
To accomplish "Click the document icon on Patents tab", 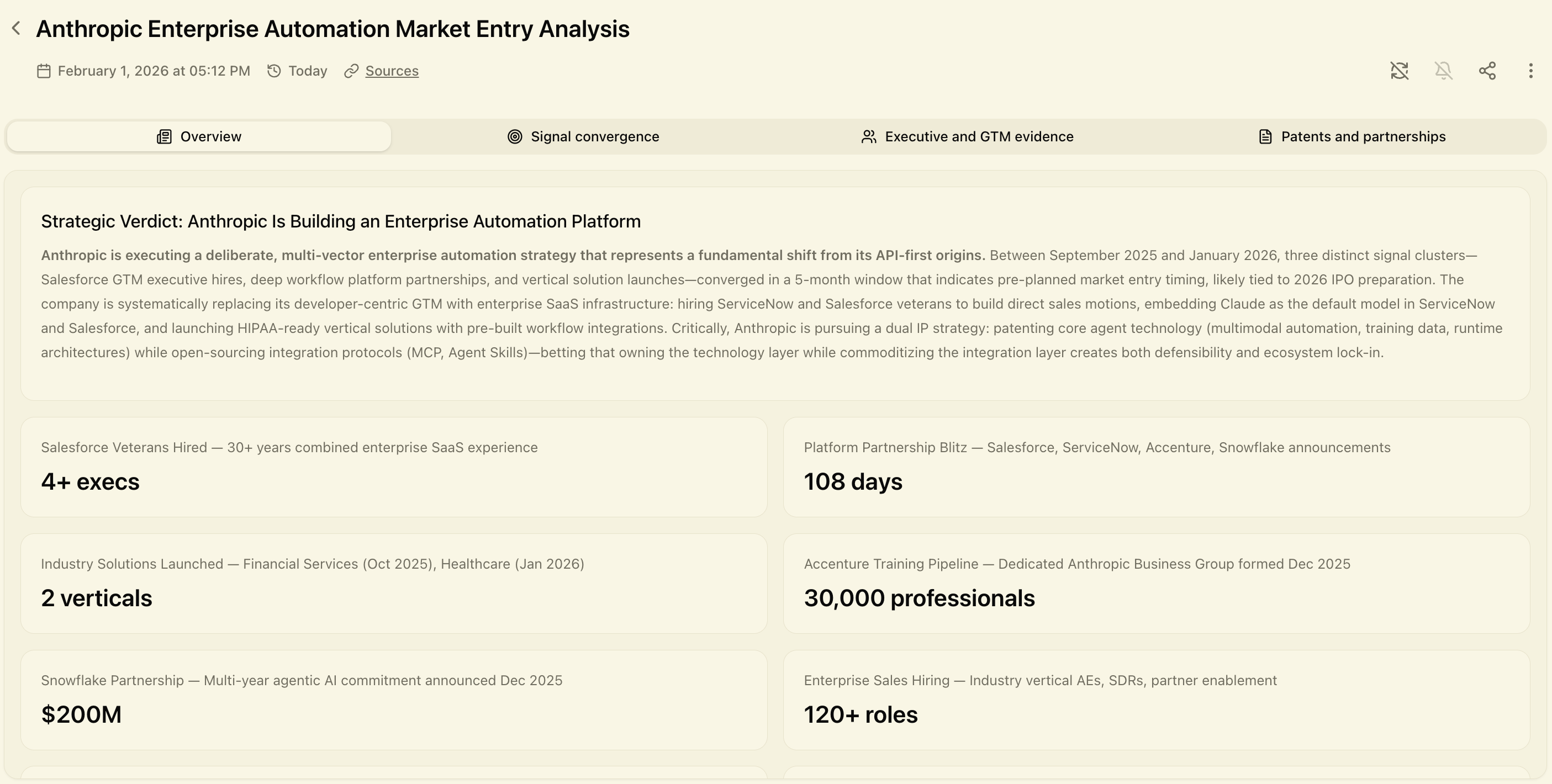I will coord(1265,137).
